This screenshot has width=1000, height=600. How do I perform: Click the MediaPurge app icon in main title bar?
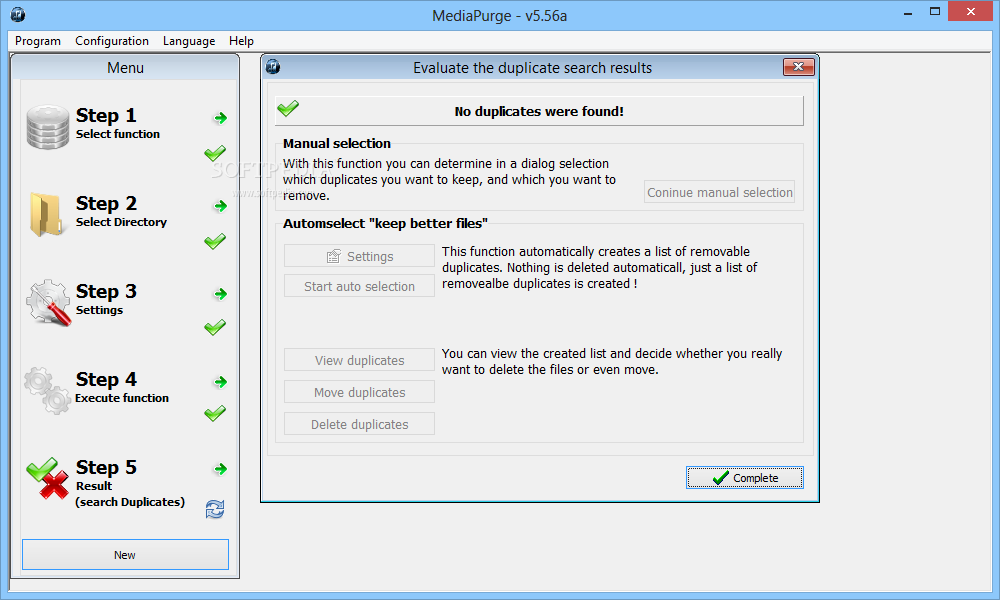coord(18,14)
